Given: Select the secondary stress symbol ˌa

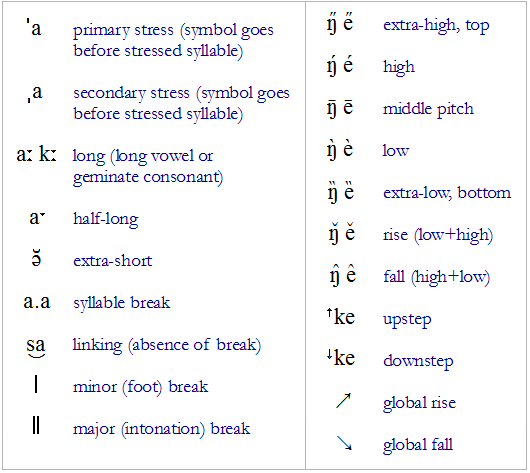Looking at the screenshot, I should point(35,93).
